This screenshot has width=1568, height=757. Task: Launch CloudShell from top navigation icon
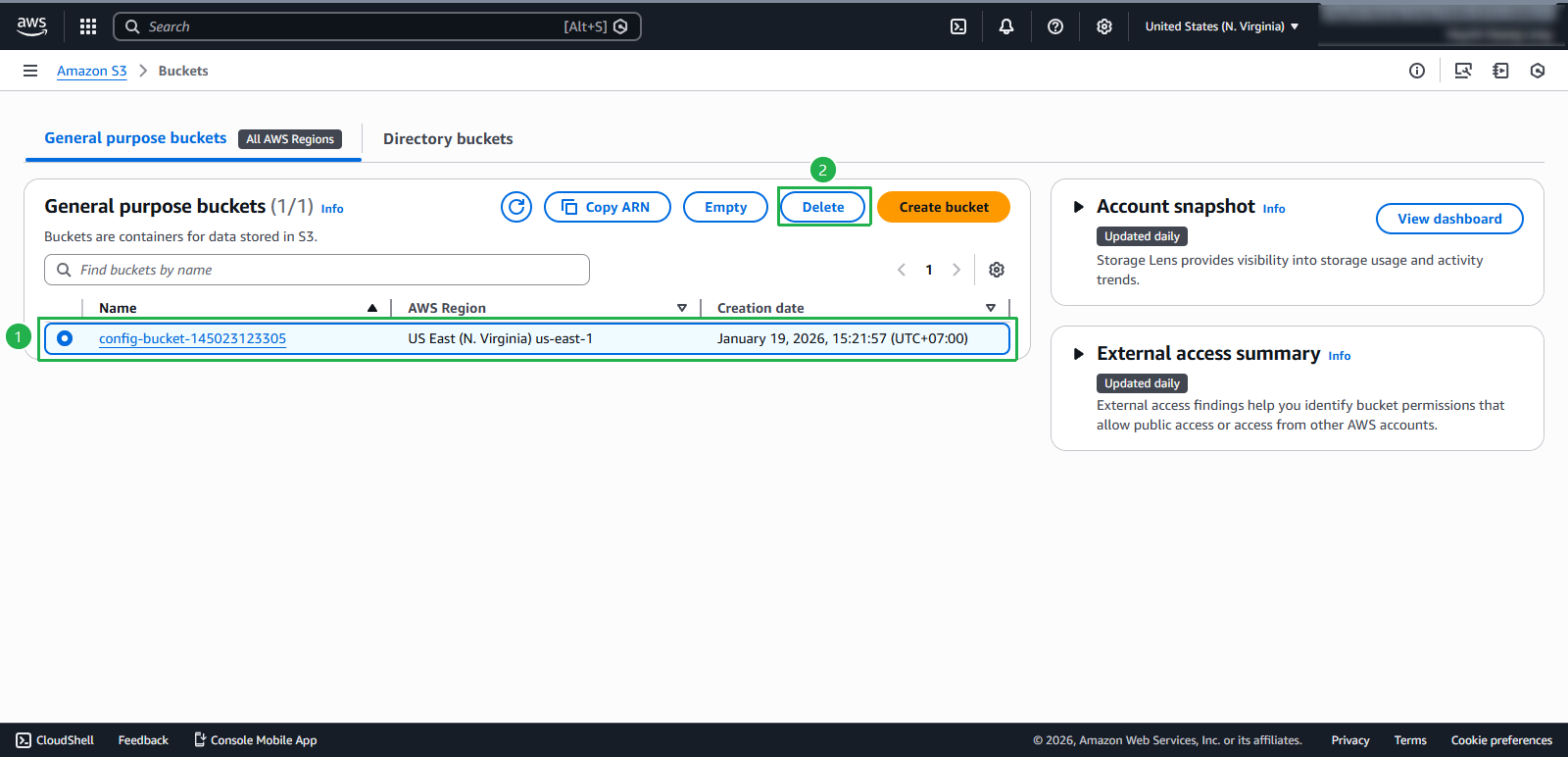958,26
